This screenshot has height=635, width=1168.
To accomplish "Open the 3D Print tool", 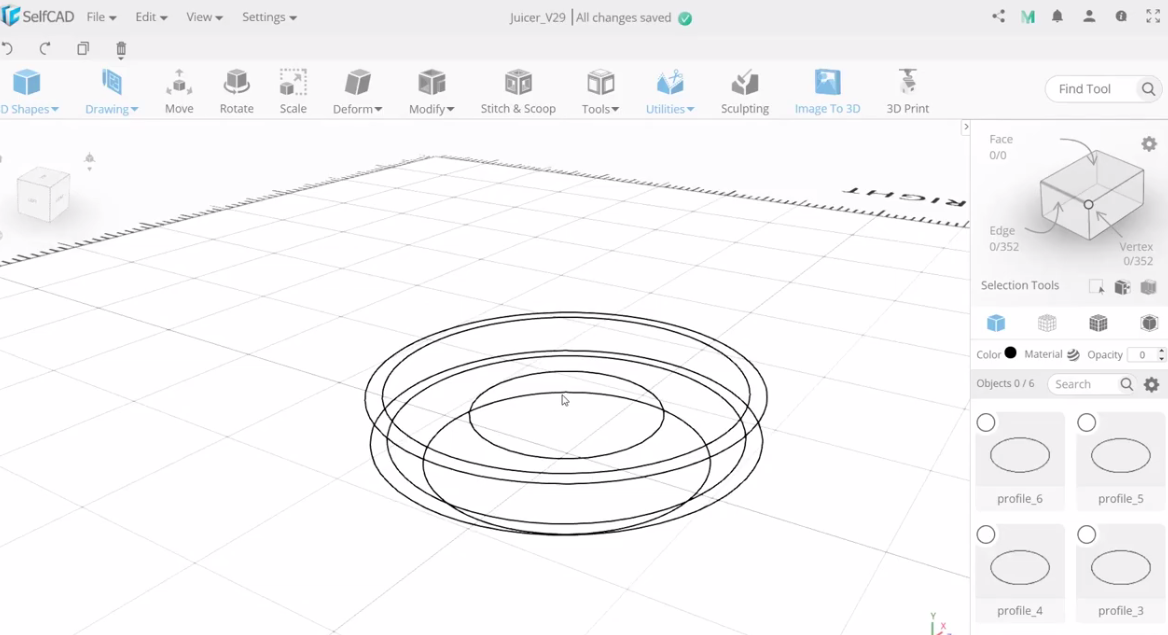I will [907, 92].
